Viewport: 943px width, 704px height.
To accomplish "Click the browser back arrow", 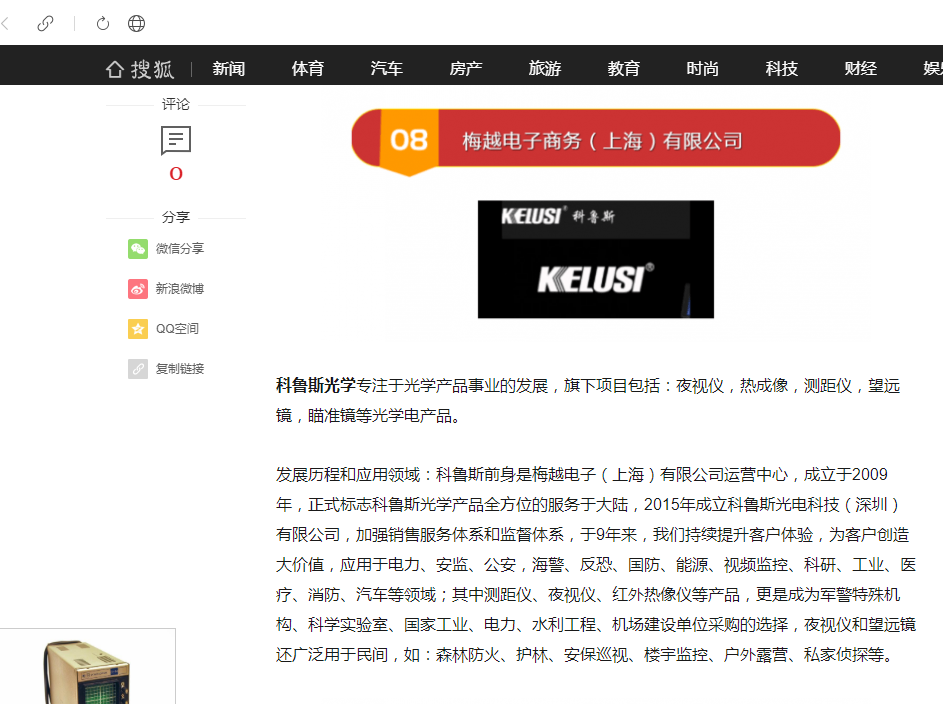I will pyautogui.click(x=5, y=23).
